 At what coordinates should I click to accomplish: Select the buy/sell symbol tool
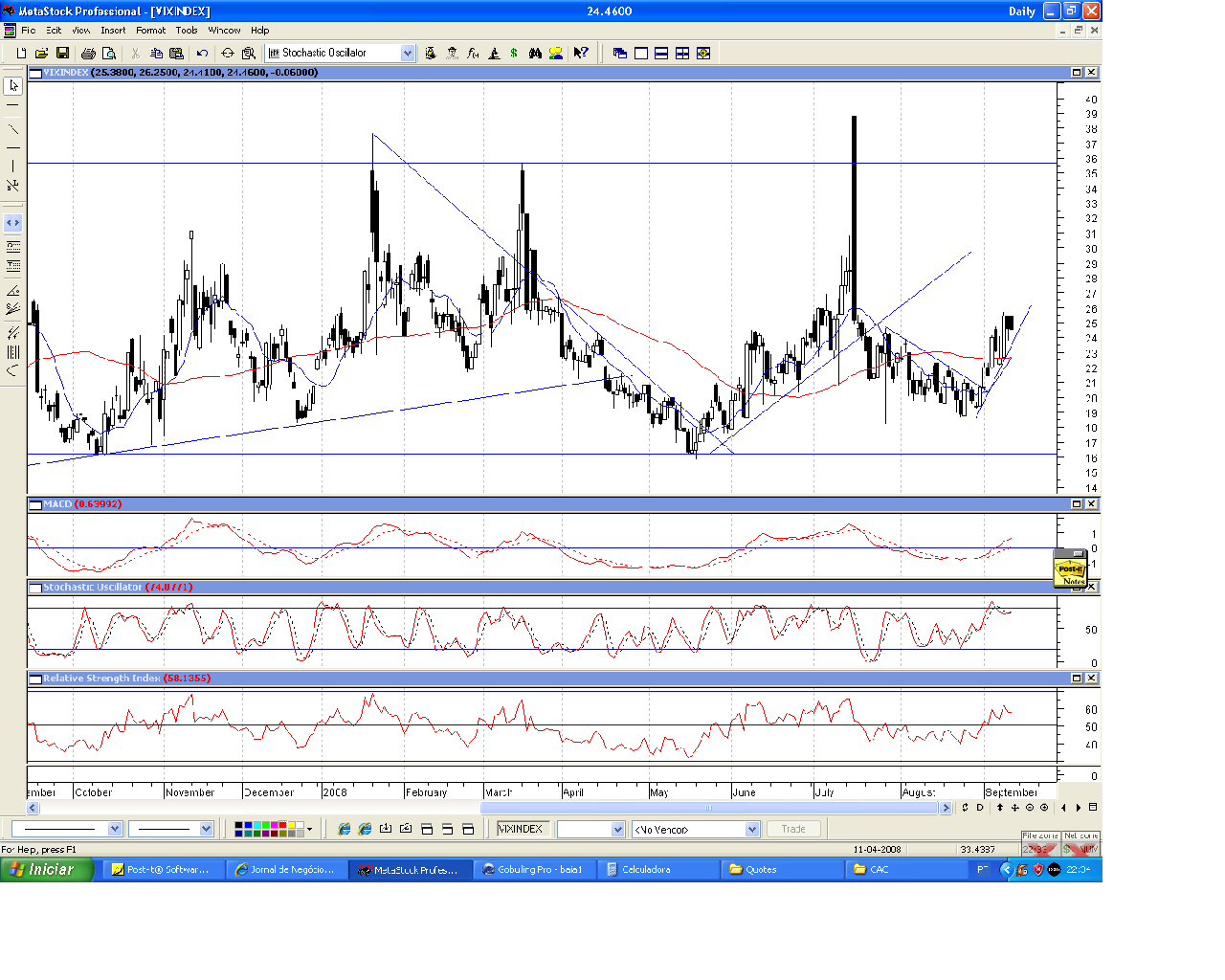click(13, 186)
